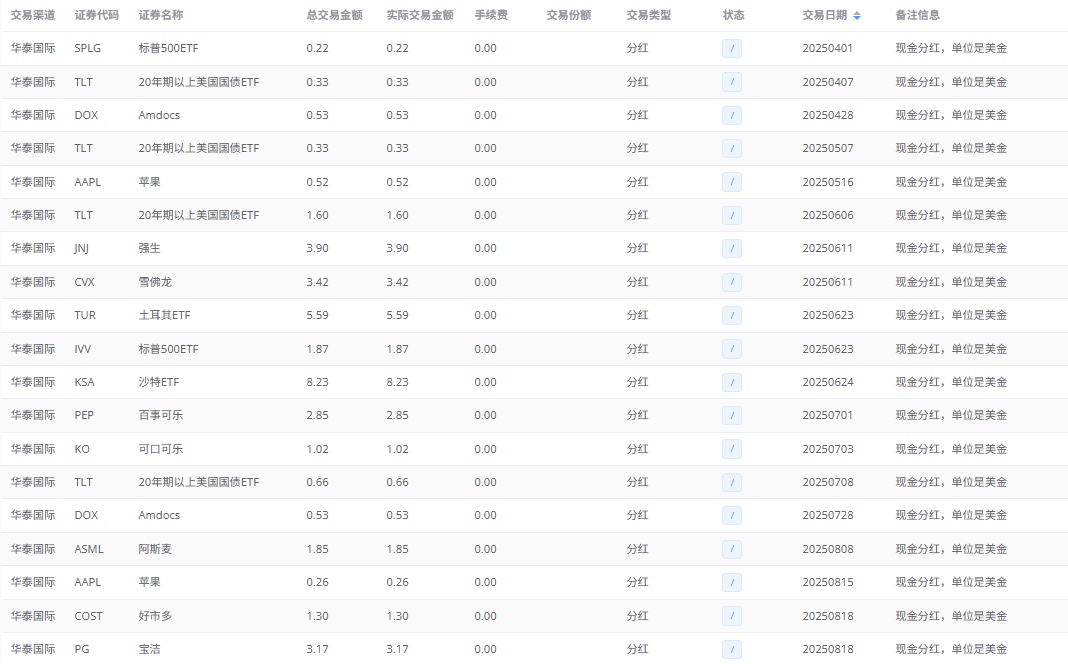This screenshot has width=1068, height=664.
Task: Click total amount 3.90 in JNJ row
Action: (x=317, y=249)
